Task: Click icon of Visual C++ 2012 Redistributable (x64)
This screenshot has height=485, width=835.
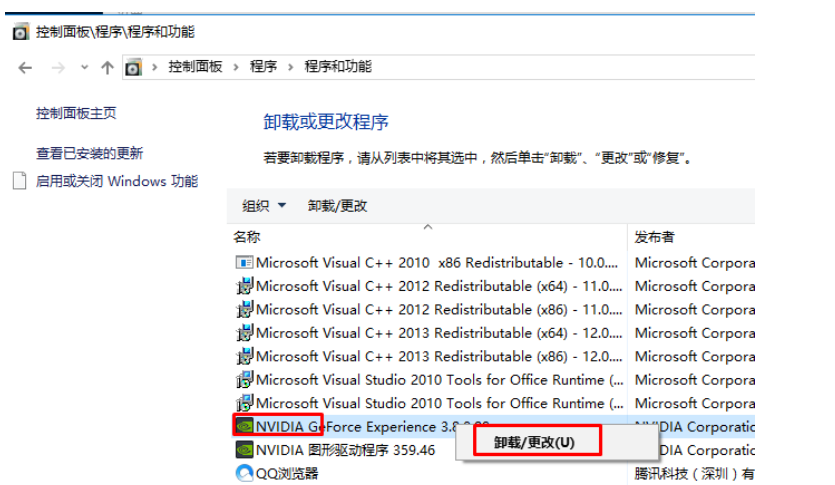Action: (x=244, y=286)
